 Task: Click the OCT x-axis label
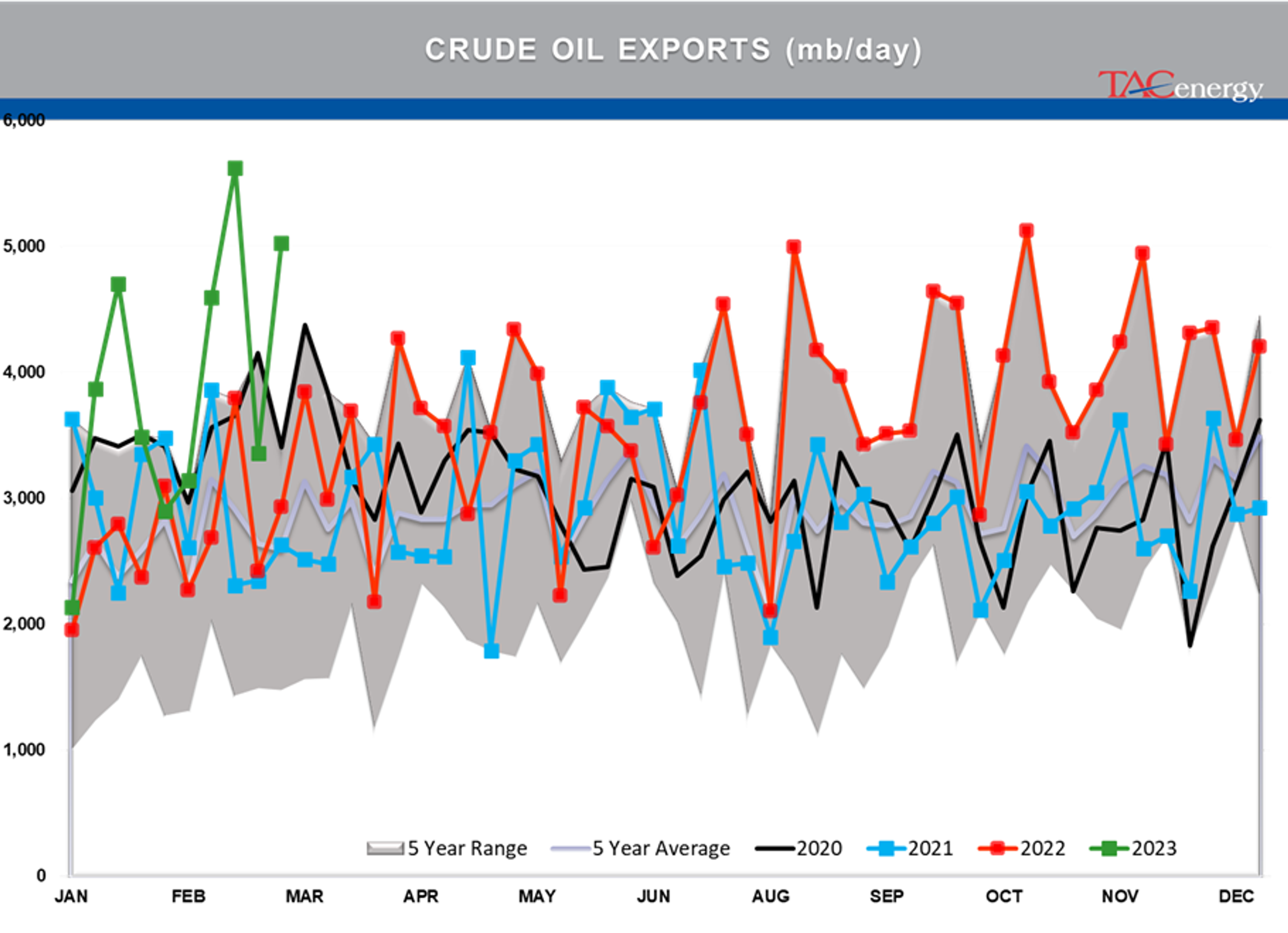point(1004,896)
